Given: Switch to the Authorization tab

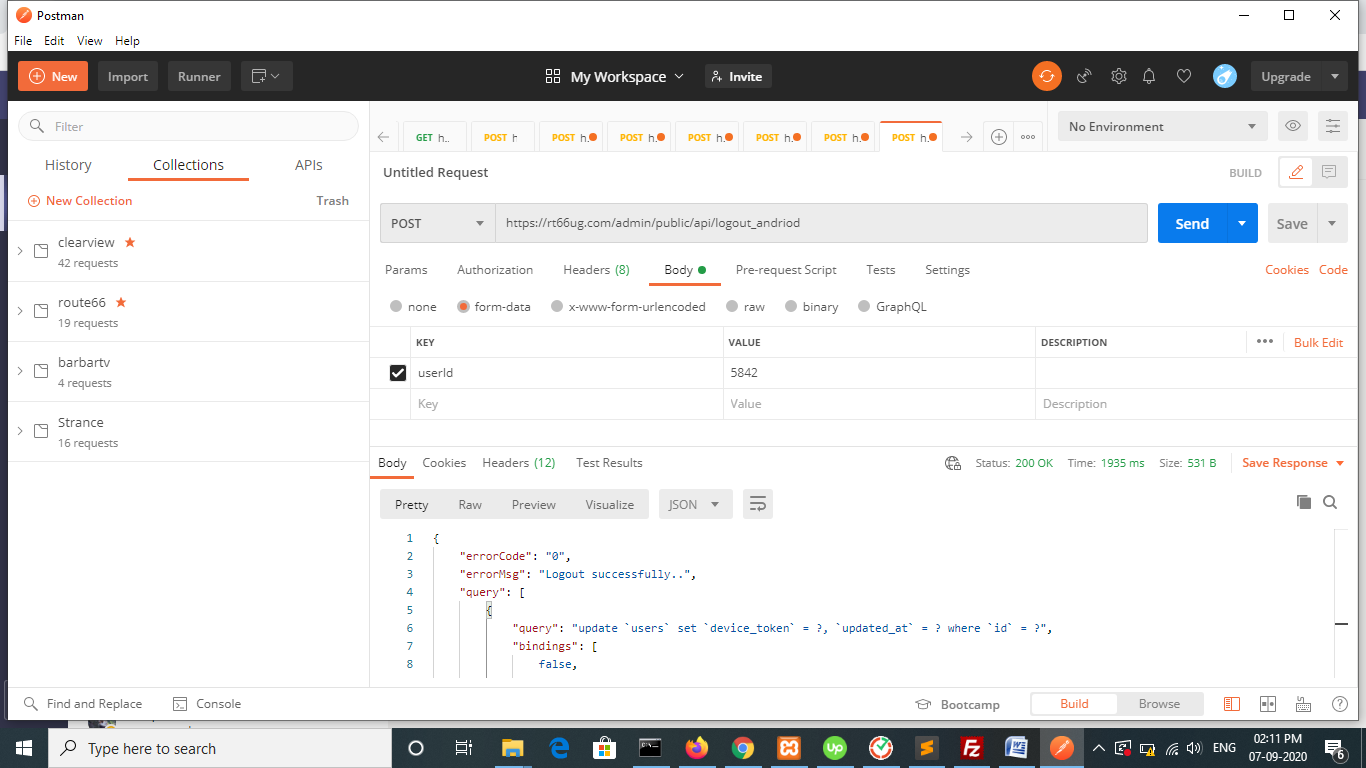Looking at the screenshot, I should coord(495,270).
